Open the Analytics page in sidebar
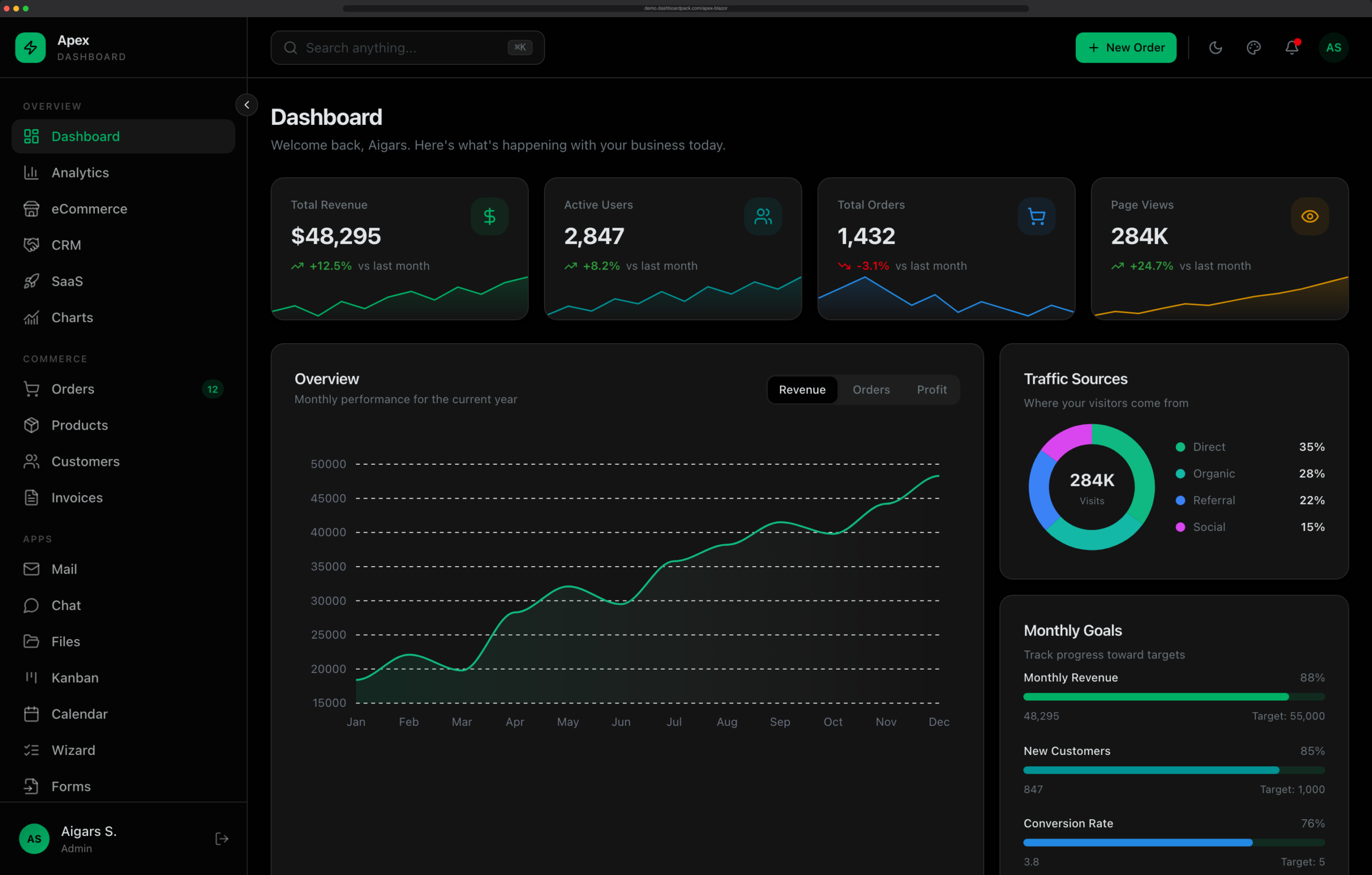Viewport: 1372px width, 875px height. click(123, 173)
